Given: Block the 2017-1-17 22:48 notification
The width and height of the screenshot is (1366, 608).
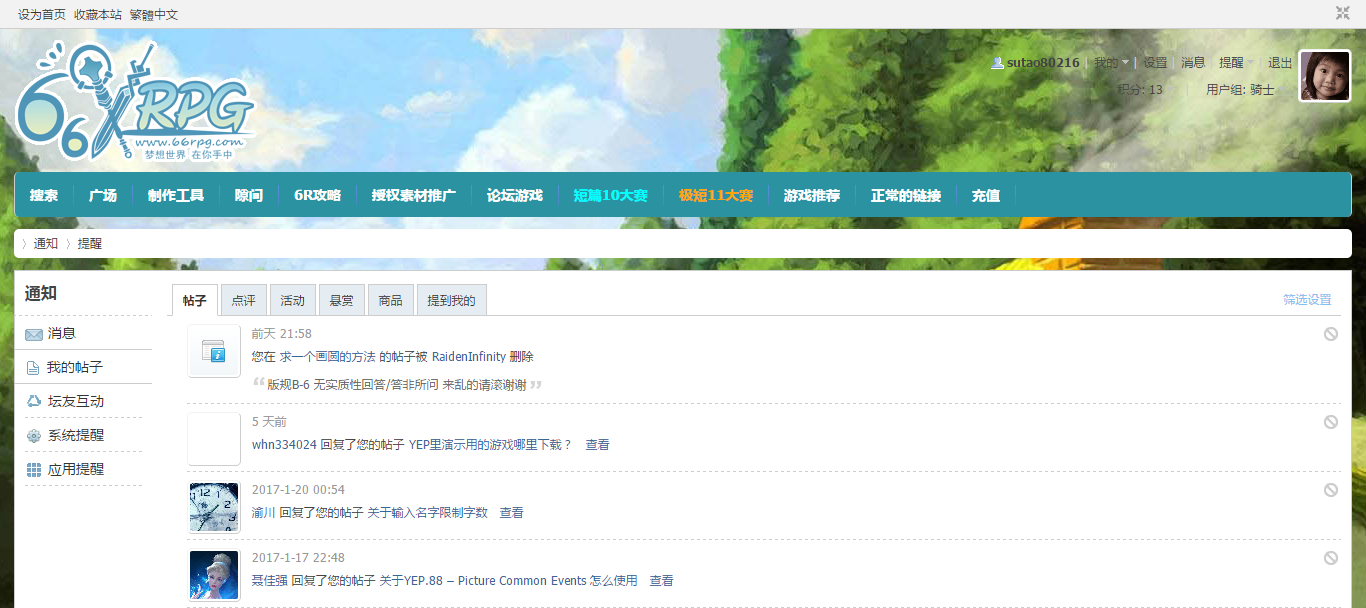Looking at the screenshot, I should point(1331,558).
